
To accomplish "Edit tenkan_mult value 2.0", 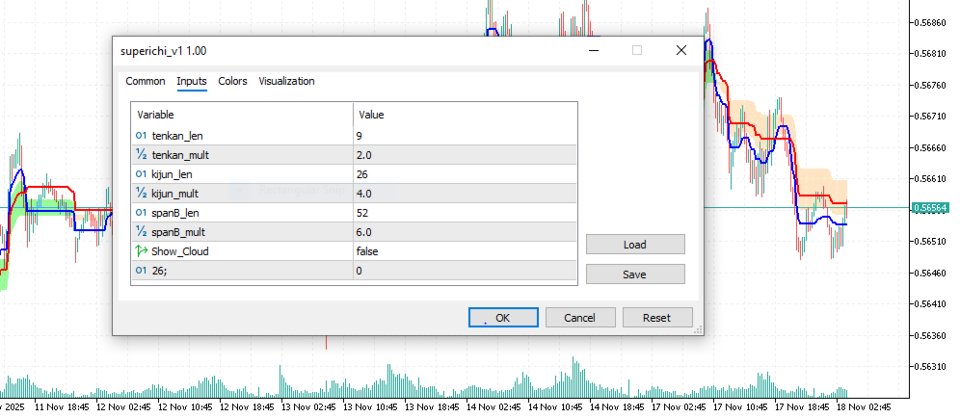I will coord(465,155).
